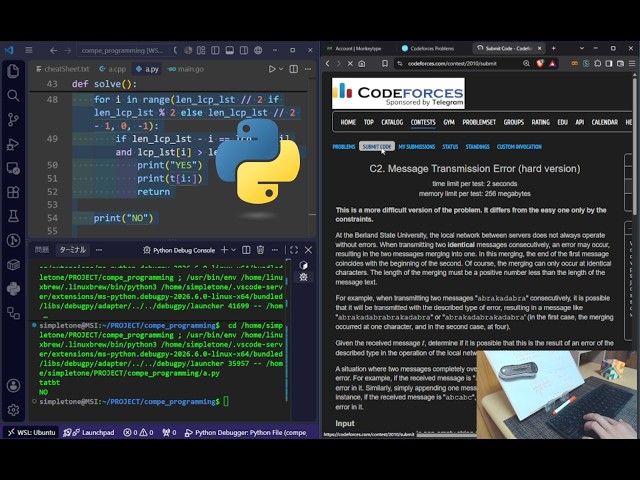Open terminal panel More Actions ellipsis
Image resolution: width=640 pixels, height=480 pixels.
click(x=275, y=250)
